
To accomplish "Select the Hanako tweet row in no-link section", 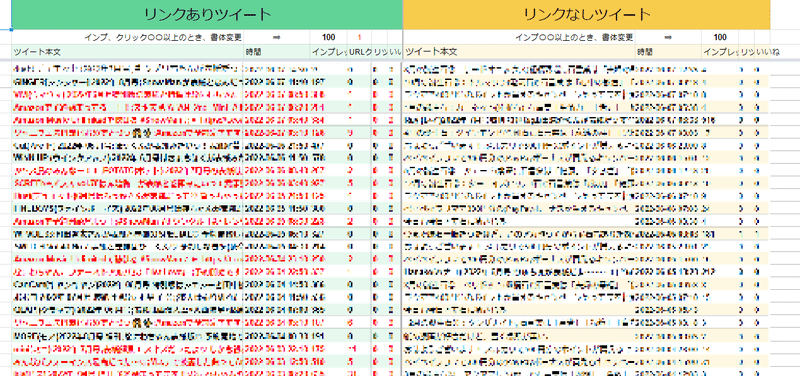I will pos(519,271).
